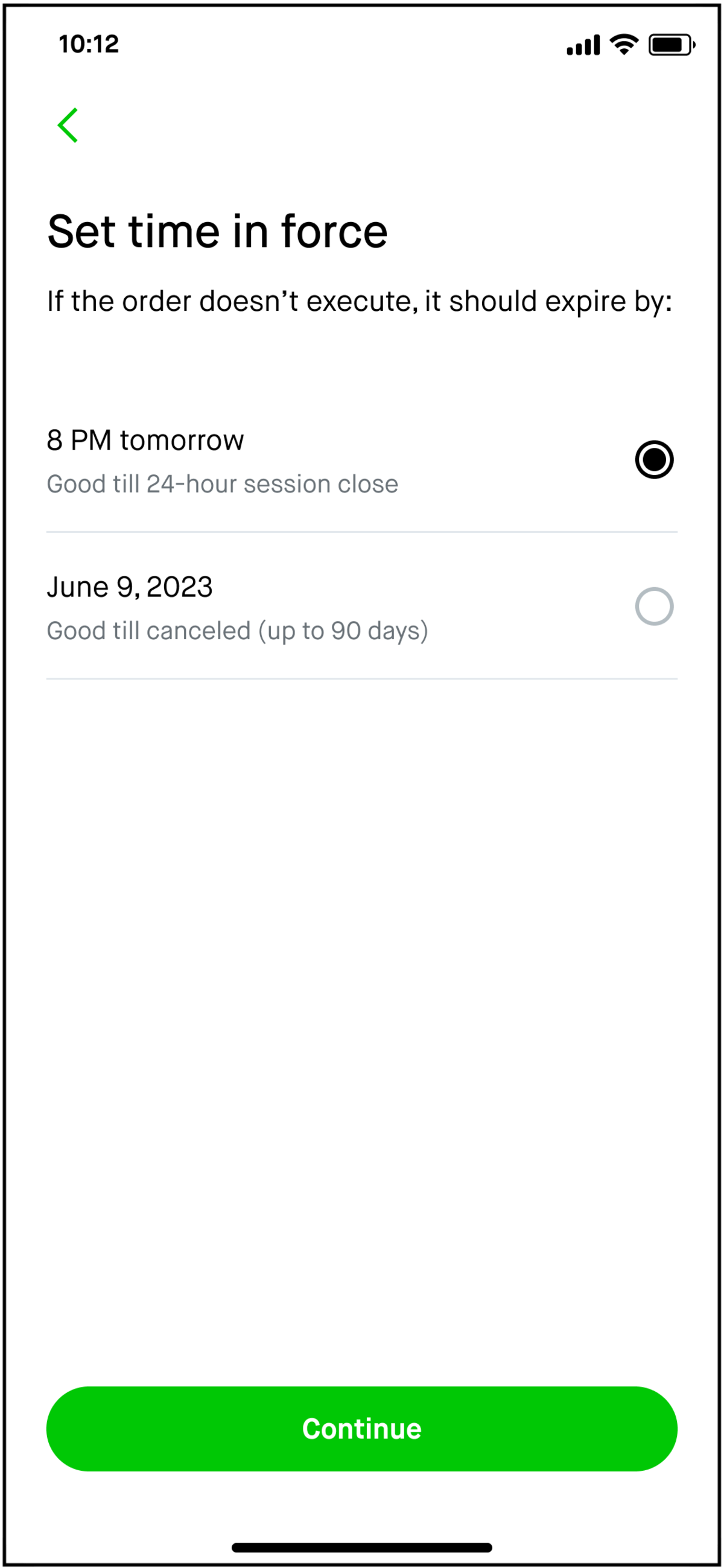The height and width of the screenshot is (1568, 724).
Task: Click the order expiration subtitle text
Action: coord(360,301)
